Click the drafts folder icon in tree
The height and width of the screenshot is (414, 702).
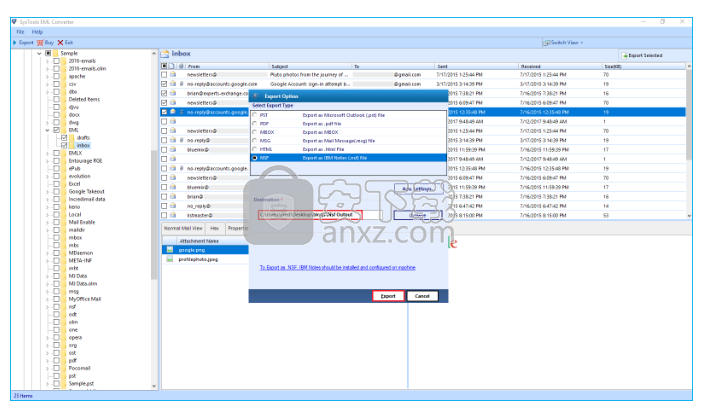point(72,137)
